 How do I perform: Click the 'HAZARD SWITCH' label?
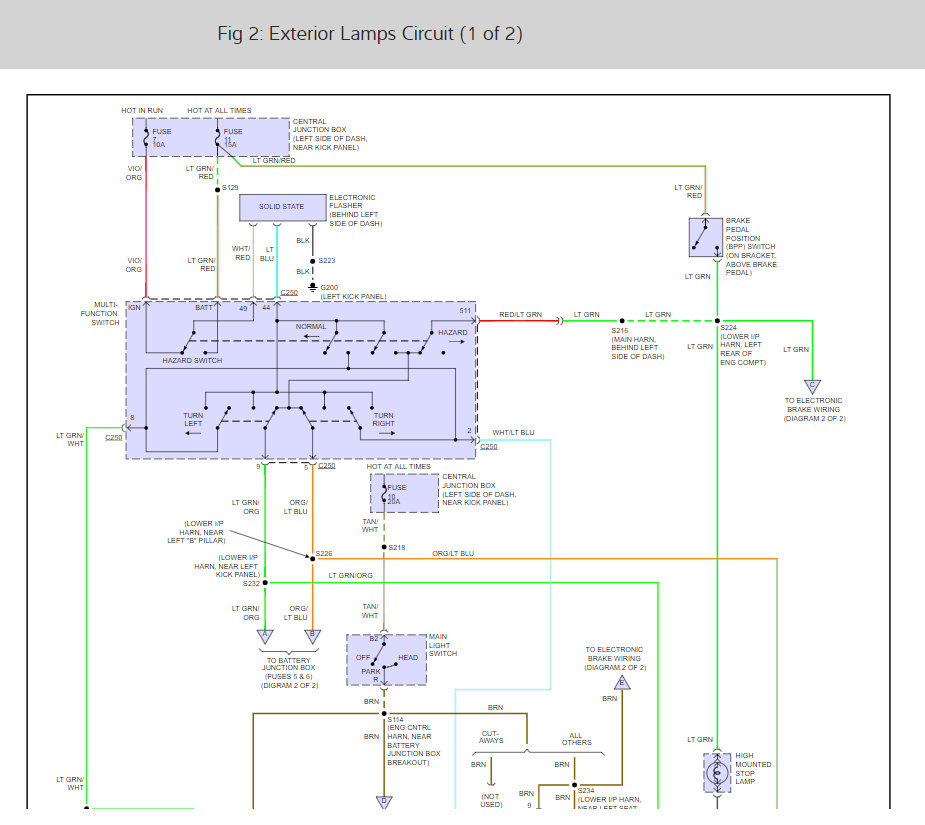[192, 361]
